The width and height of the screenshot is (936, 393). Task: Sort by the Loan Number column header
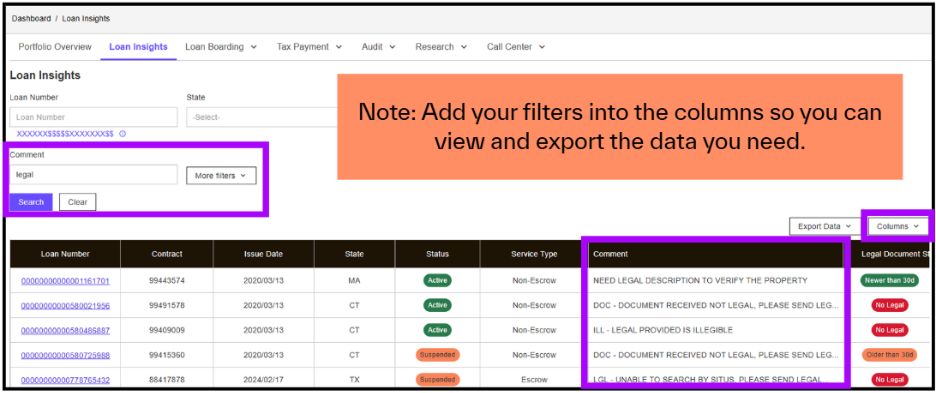pos(65,254)
